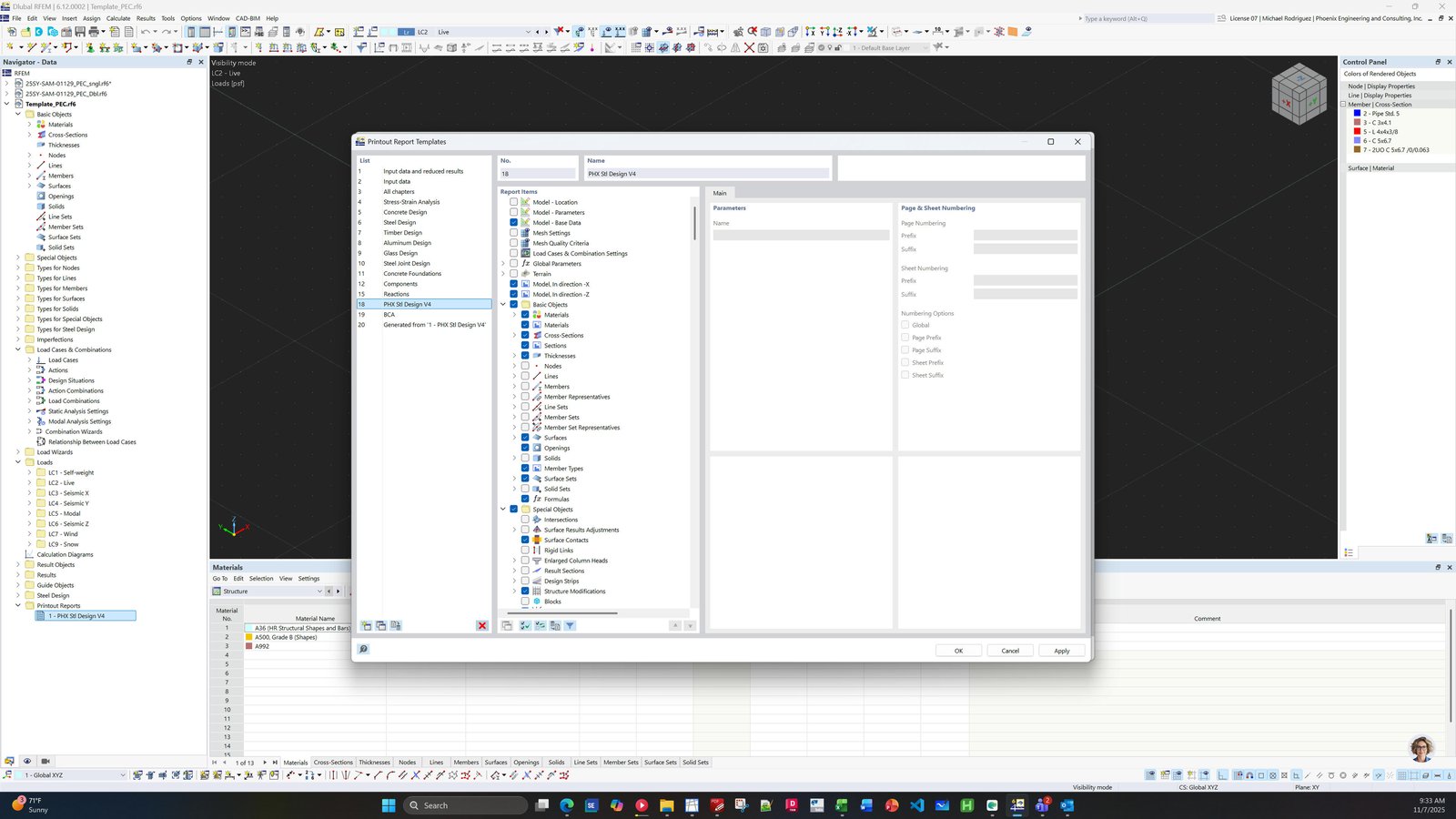Click the undo arrow in main toolbar
Screen dimensions: 1456x819
tap(145, 32)
